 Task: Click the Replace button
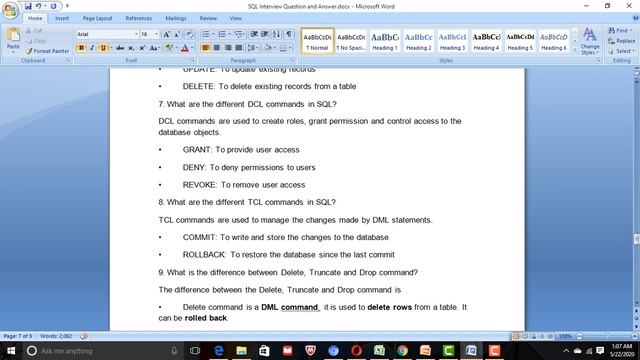coord(621,41)
